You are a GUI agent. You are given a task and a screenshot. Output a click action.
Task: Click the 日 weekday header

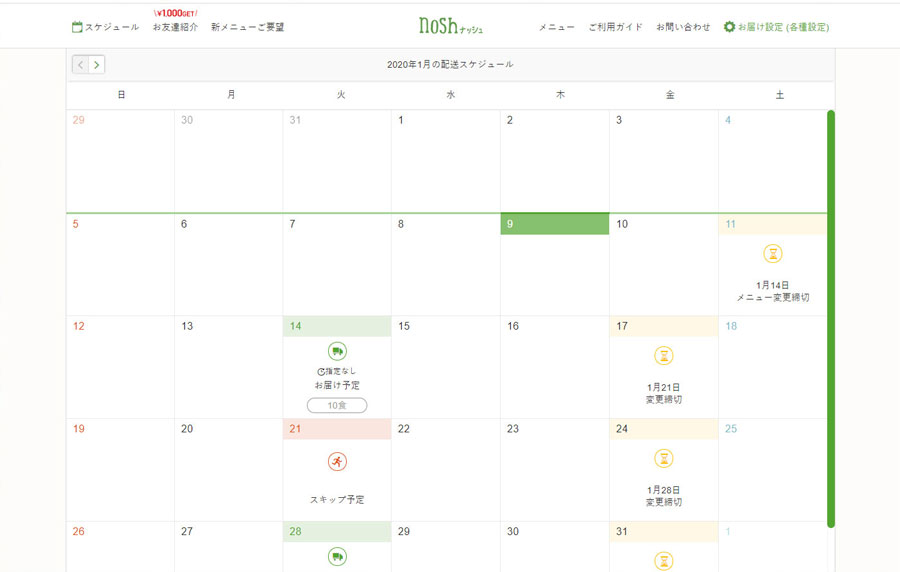tap(121, 95)
